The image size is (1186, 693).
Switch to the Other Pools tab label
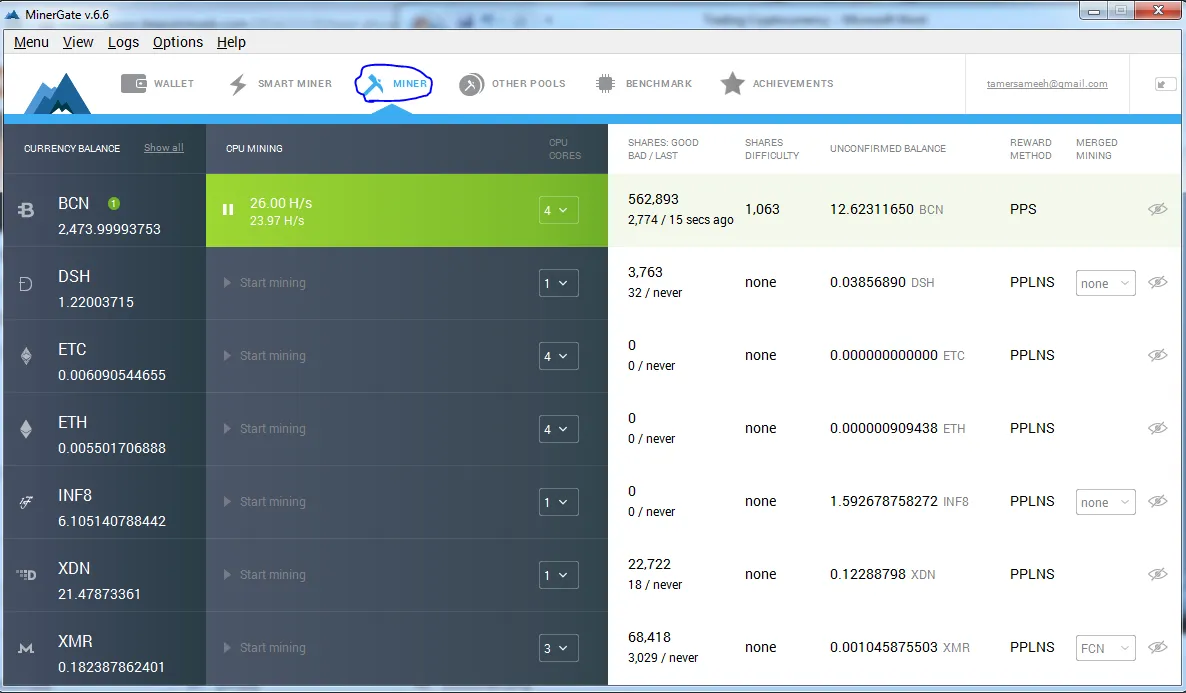click(x=529, y=84)
